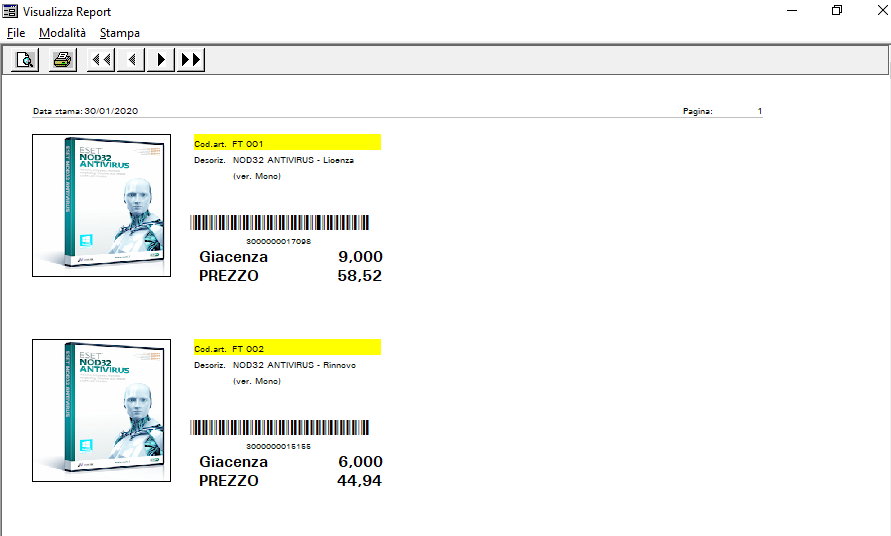Click description 'NOD32 ANTIVIRUS - Licenza'
This screenshot has height=536, width=891.
pos(293,160)
